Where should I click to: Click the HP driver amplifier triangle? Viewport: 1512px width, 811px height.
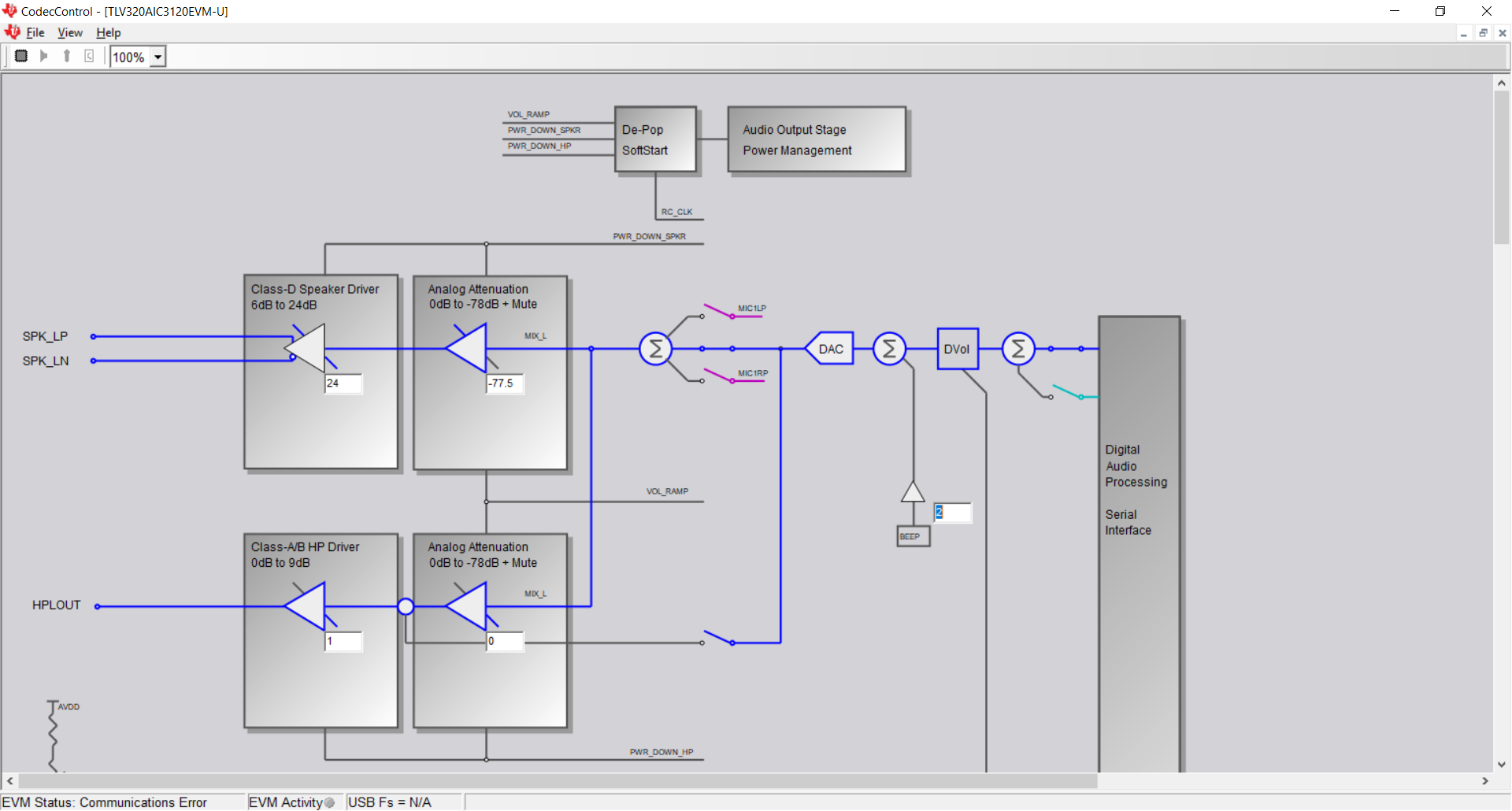(x=305, y=606)
